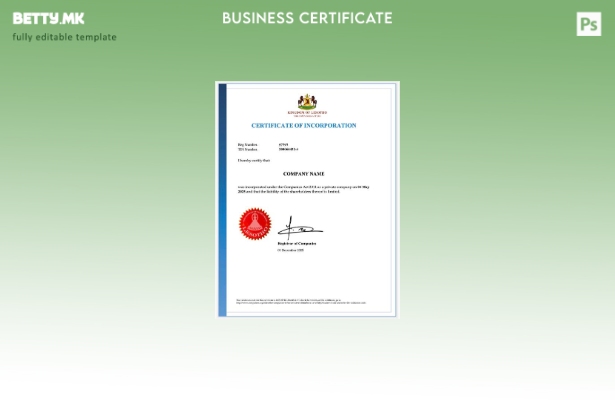
Task: Click the footer fine print on certificate
Action: (300, 301)
